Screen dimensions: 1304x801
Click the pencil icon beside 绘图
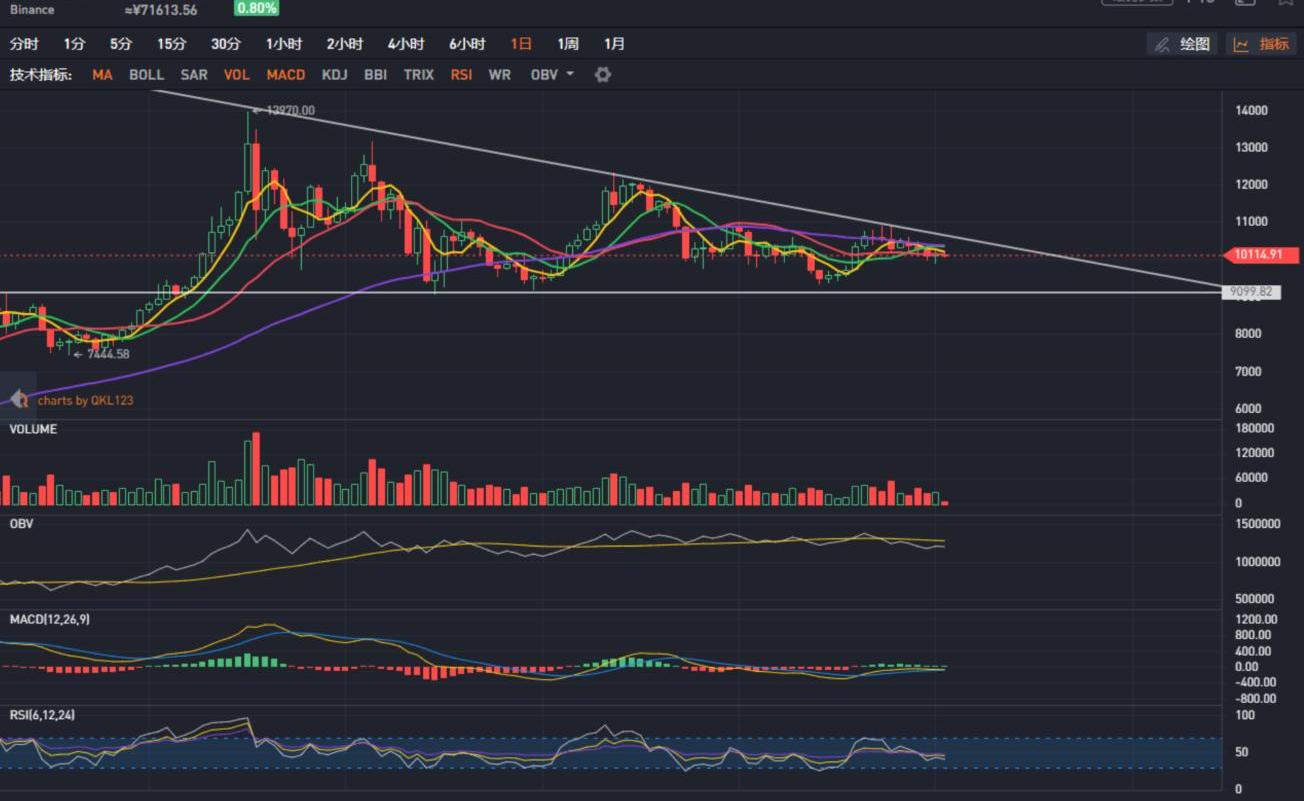(x=1162, y=44)
